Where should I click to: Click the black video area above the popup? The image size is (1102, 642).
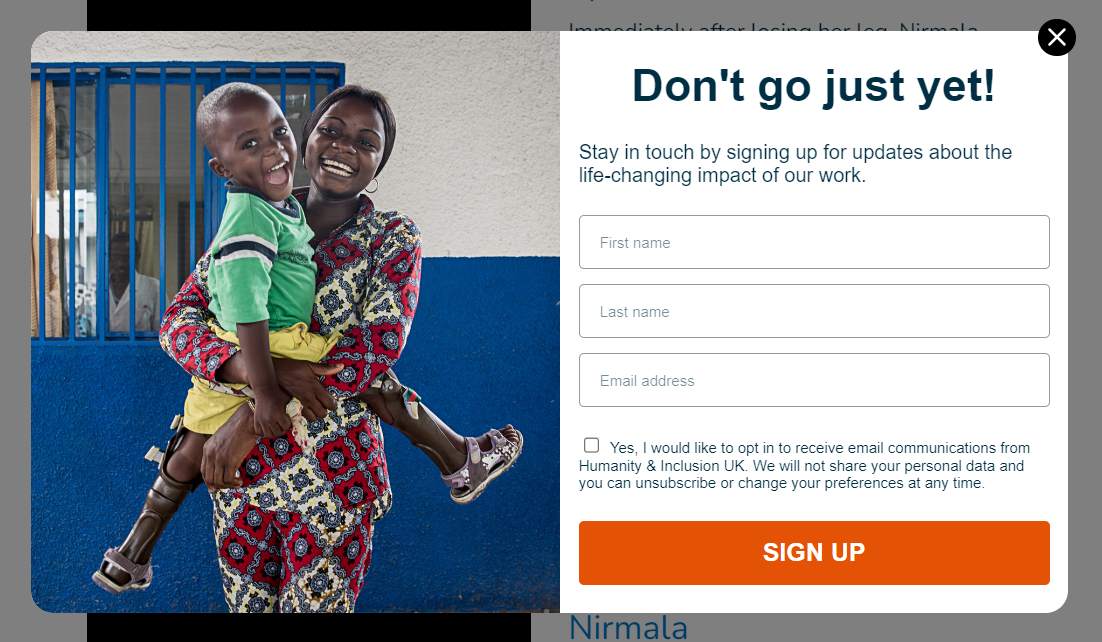pos(309,15)
